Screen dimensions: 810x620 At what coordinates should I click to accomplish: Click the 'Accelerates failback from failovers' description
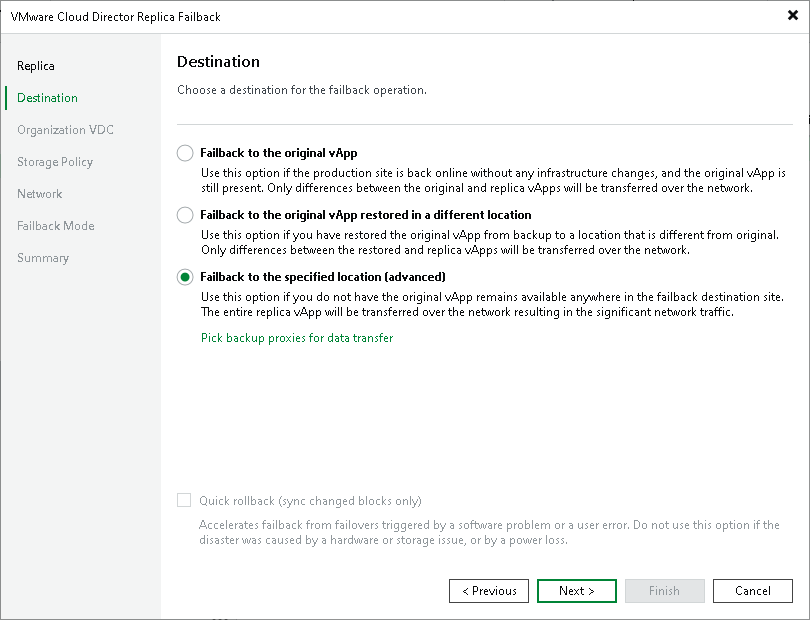(489, 532)
